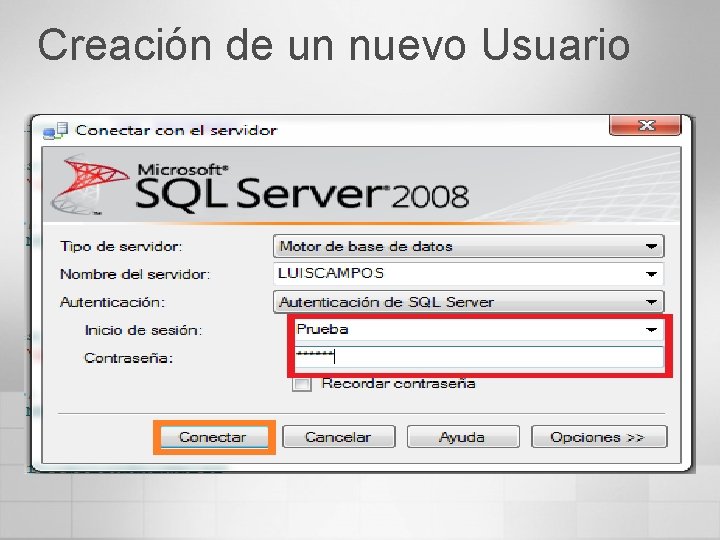Open Tipo de servidor dropdown
Screen dimensions: 720x540
coord(468,247)
